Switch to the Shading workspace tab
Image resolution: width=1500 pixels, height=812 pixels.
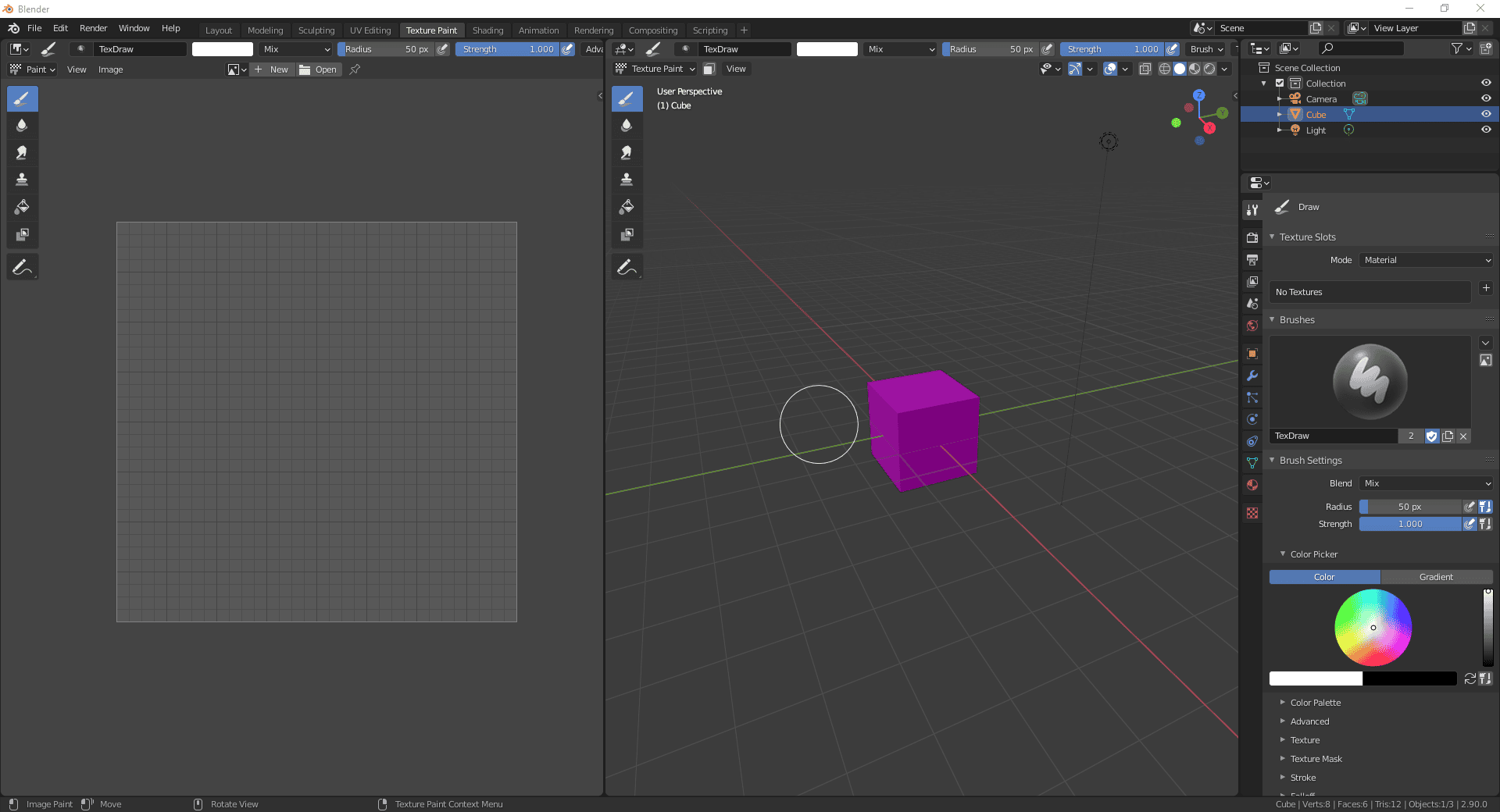tap(487, 30)
